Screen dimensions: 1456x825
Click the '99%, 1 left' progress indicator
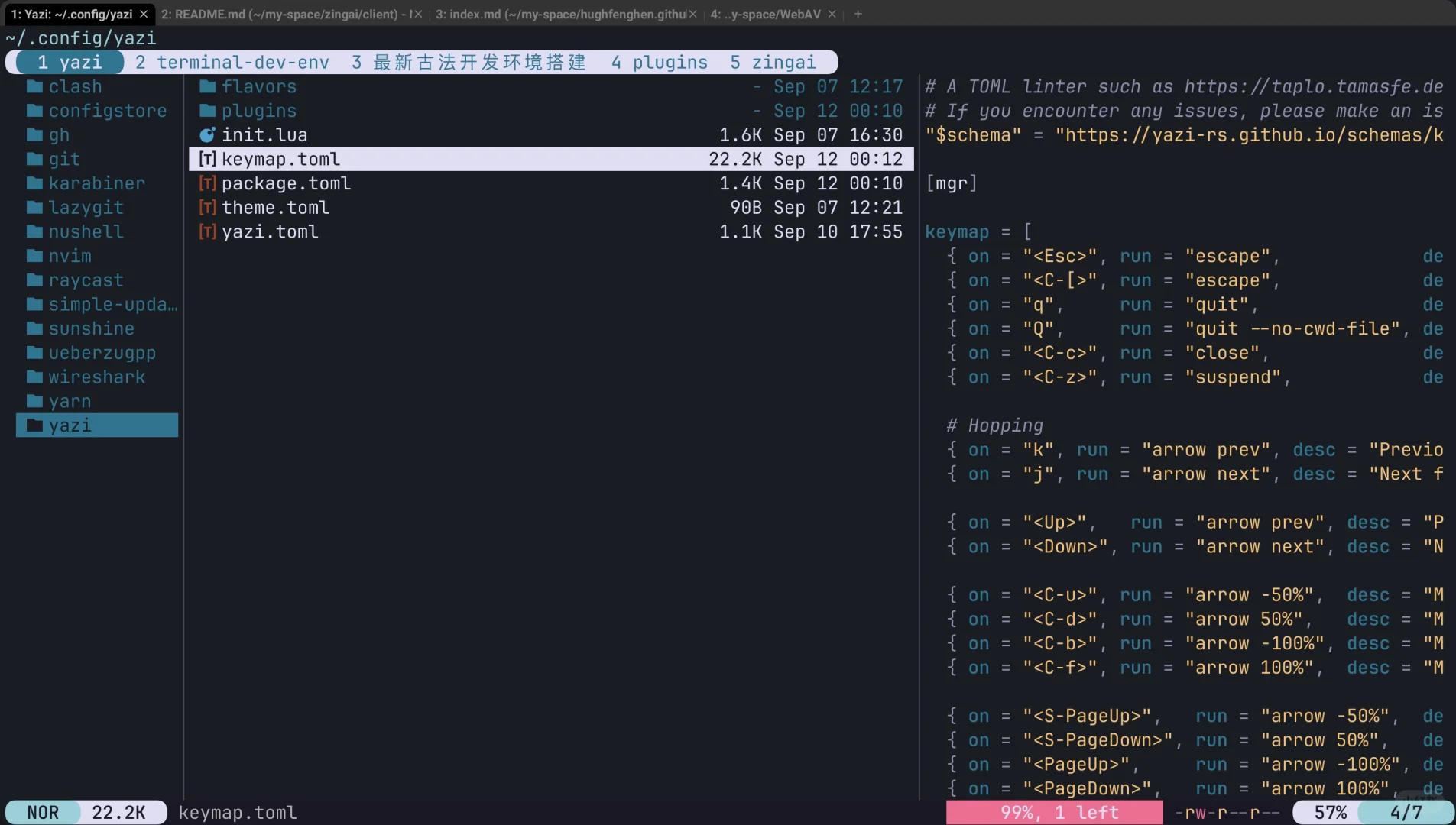pyautogui.click(x=1055, y=812)
